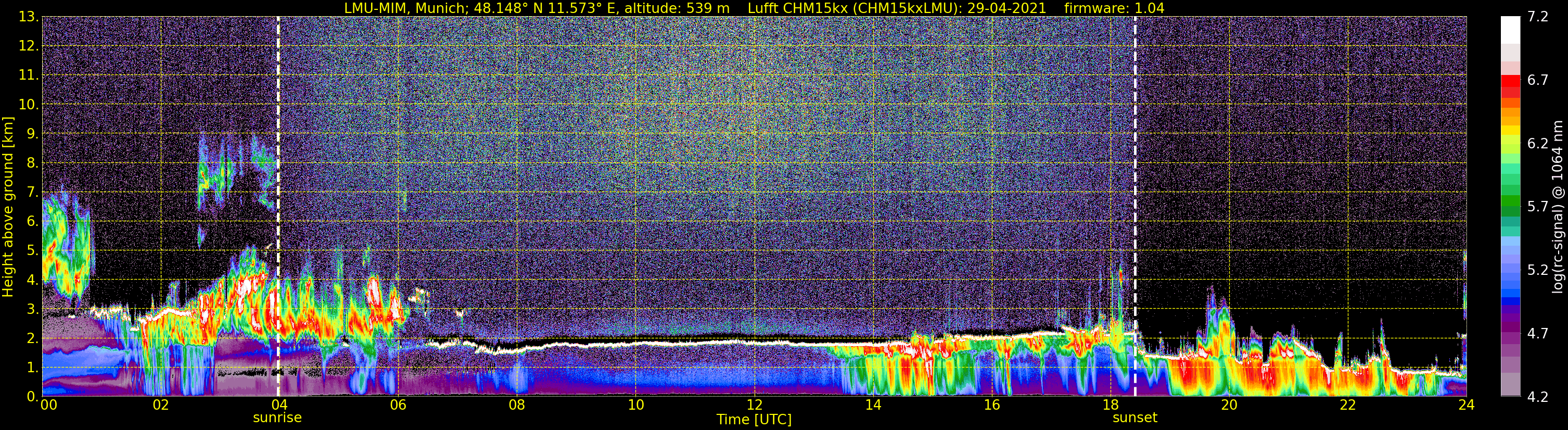Click the height axis tick "13."

29,17
